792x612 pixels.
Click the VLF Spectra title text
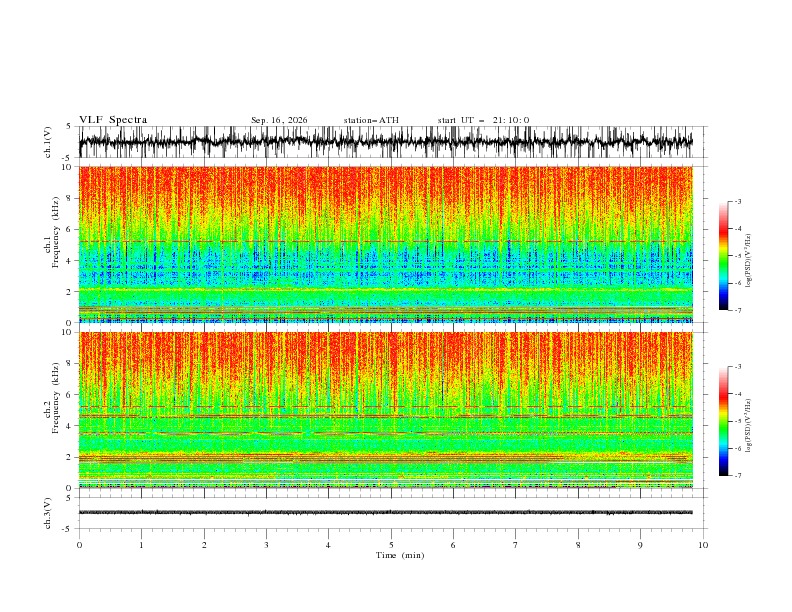point(113,120)
